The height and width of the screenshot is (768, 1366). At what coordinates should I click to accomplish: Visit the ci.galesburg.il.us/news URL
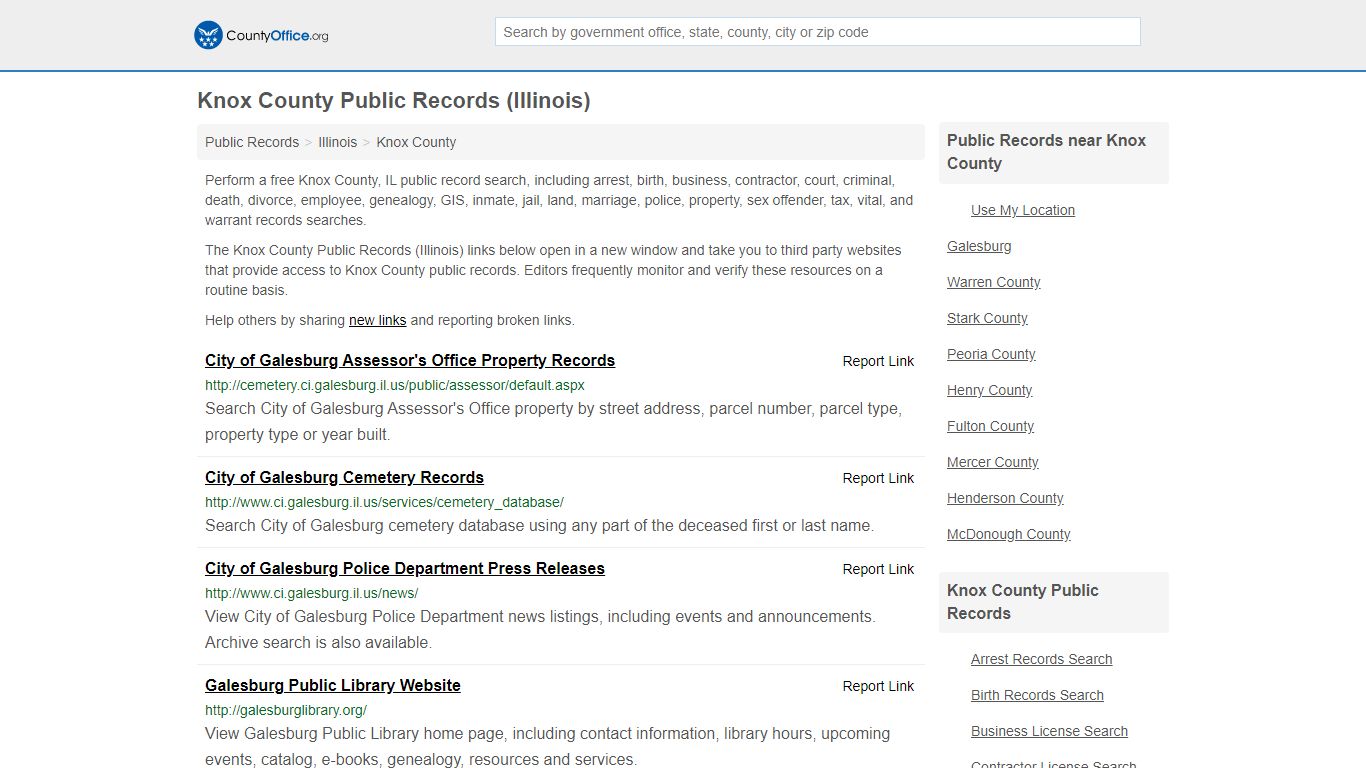click(311, 593)
